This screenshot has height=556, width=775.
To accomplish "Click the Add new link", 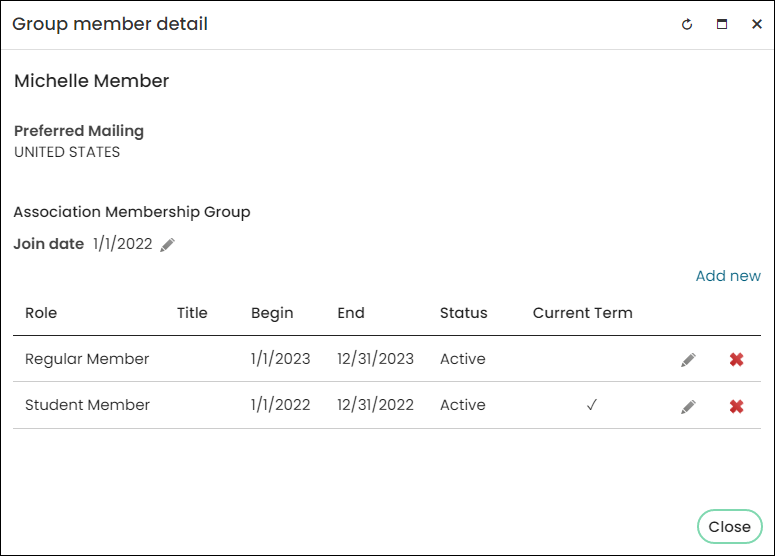I will tap(728, 276).
